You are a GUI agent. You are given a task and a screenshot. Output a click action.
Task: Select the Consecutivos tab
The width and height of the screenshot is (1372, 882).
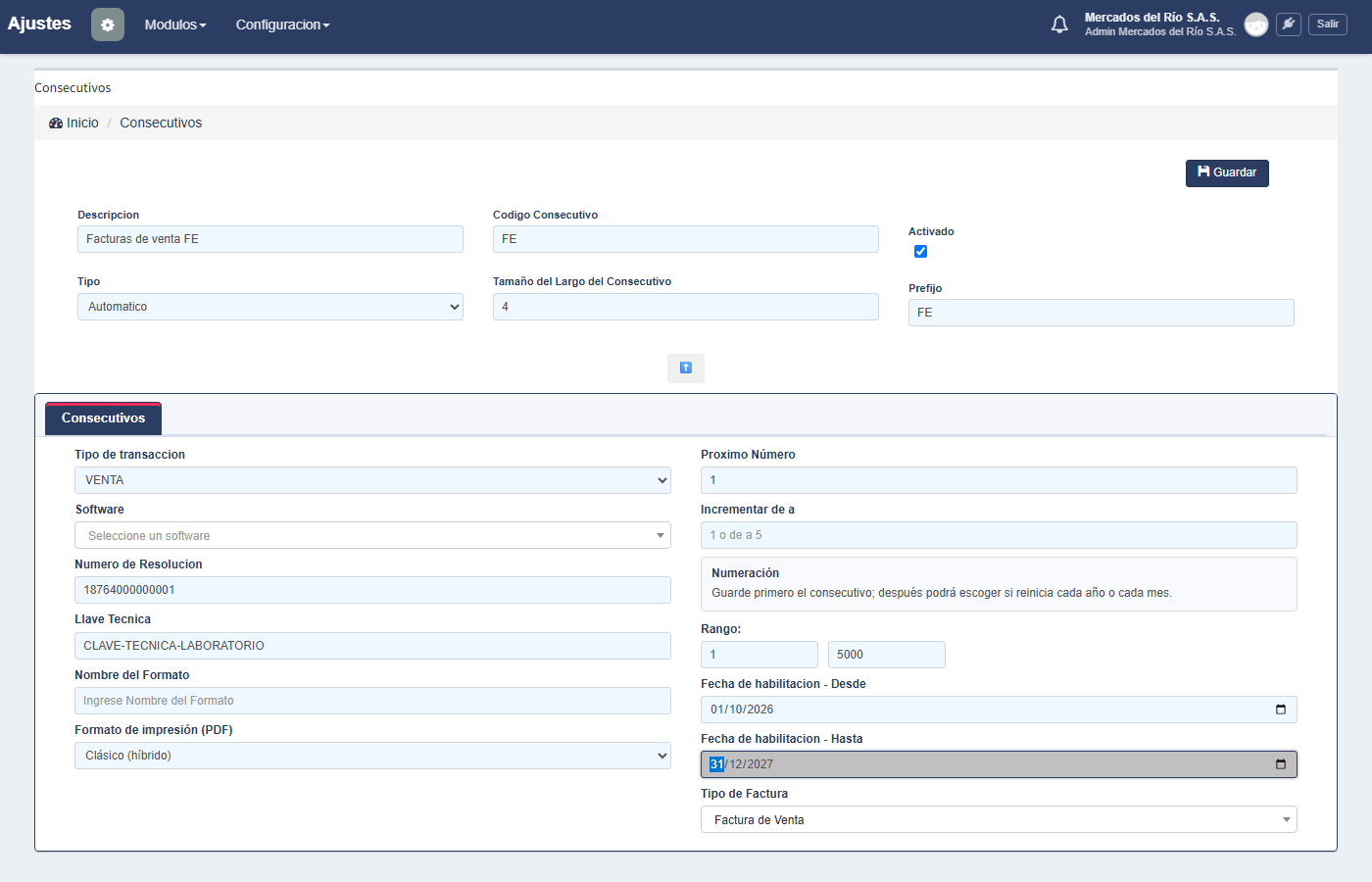[103, 418]
